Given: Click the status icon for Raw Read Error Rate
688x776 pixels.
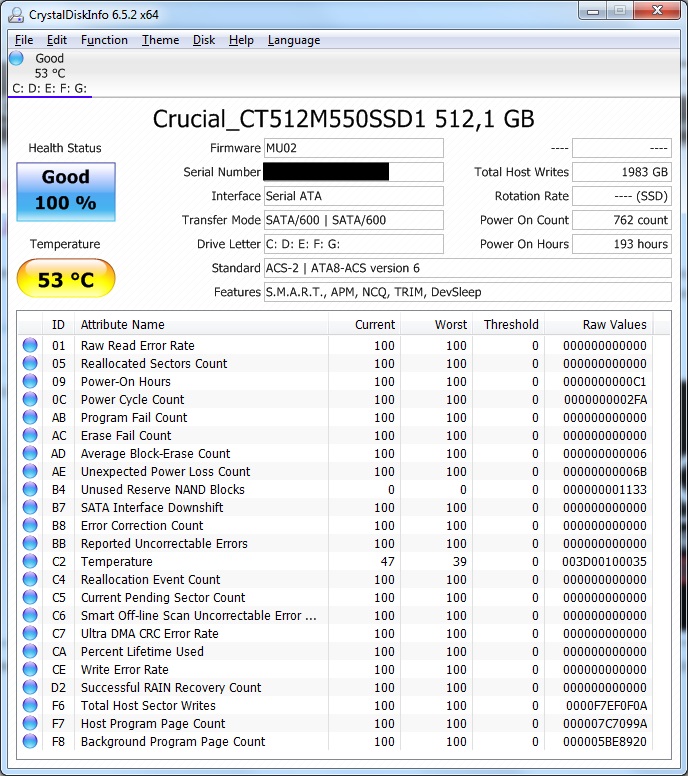Looking at the screenshot, I should [30, 345].
